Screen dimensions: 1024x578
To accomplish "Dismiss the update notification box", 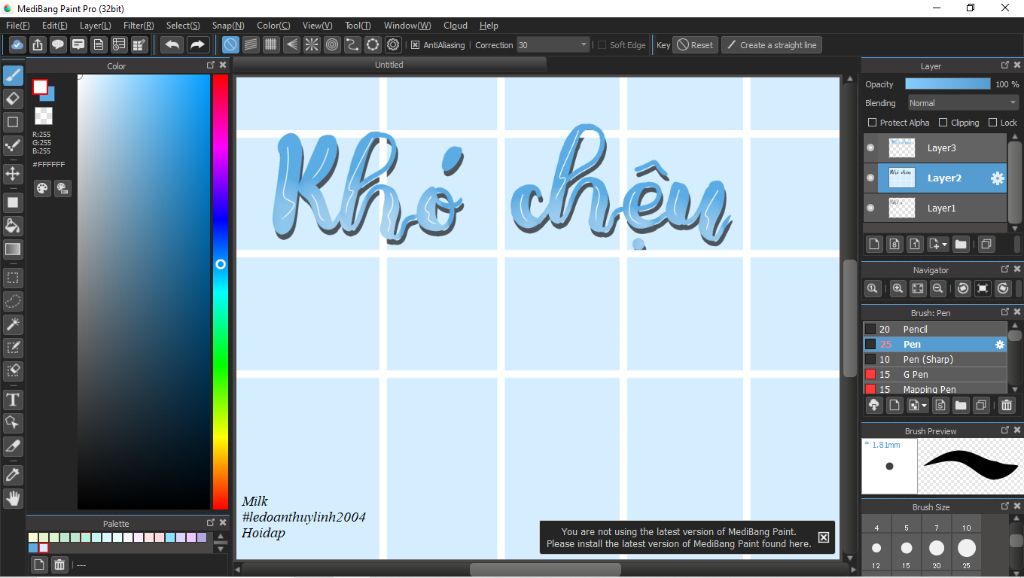I will pyautogui.click(x=824, y=537).
